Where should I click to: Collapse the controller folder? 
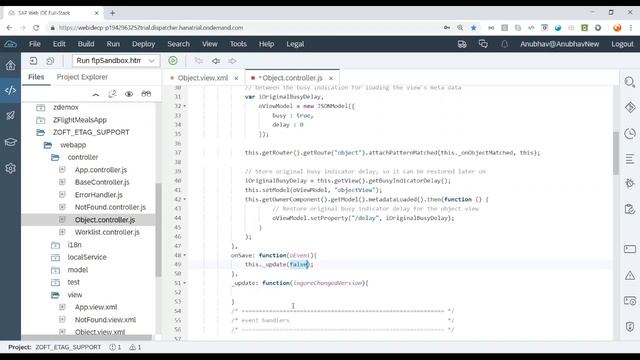(x=55, y=157)
